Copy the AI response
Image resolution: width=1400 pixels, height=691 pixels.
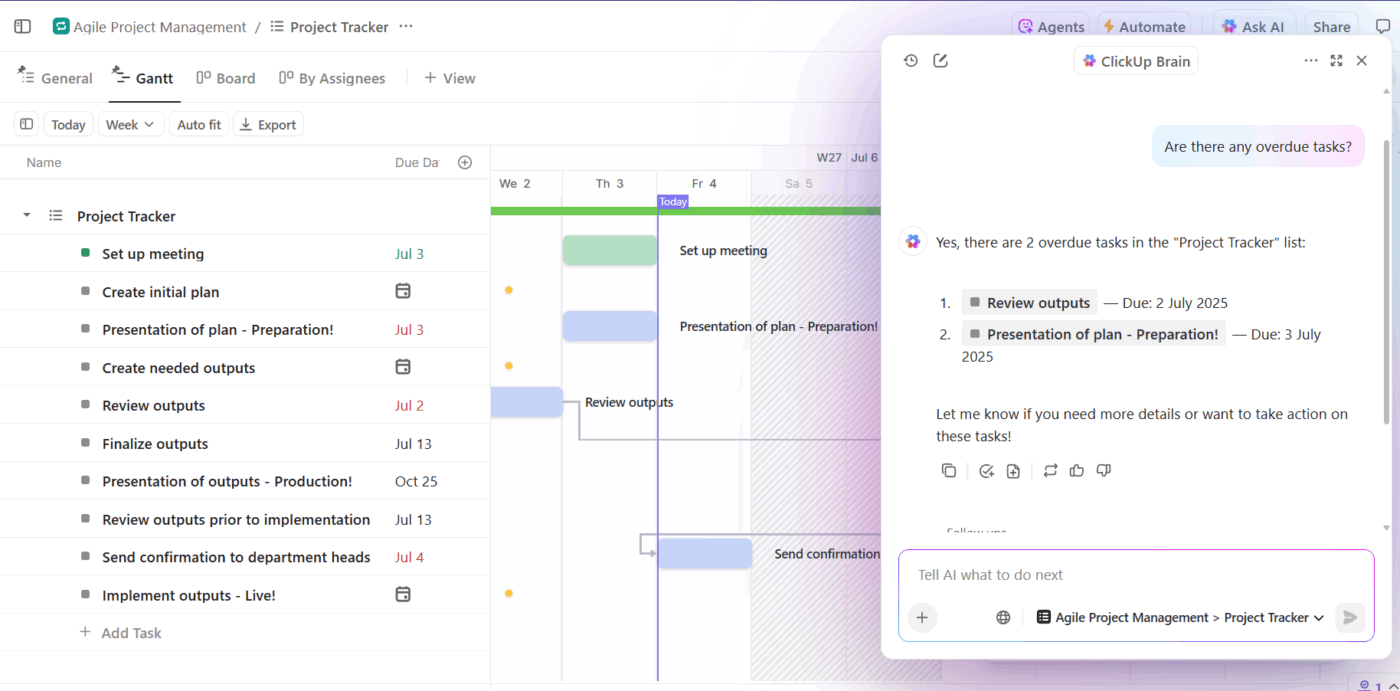949,470
